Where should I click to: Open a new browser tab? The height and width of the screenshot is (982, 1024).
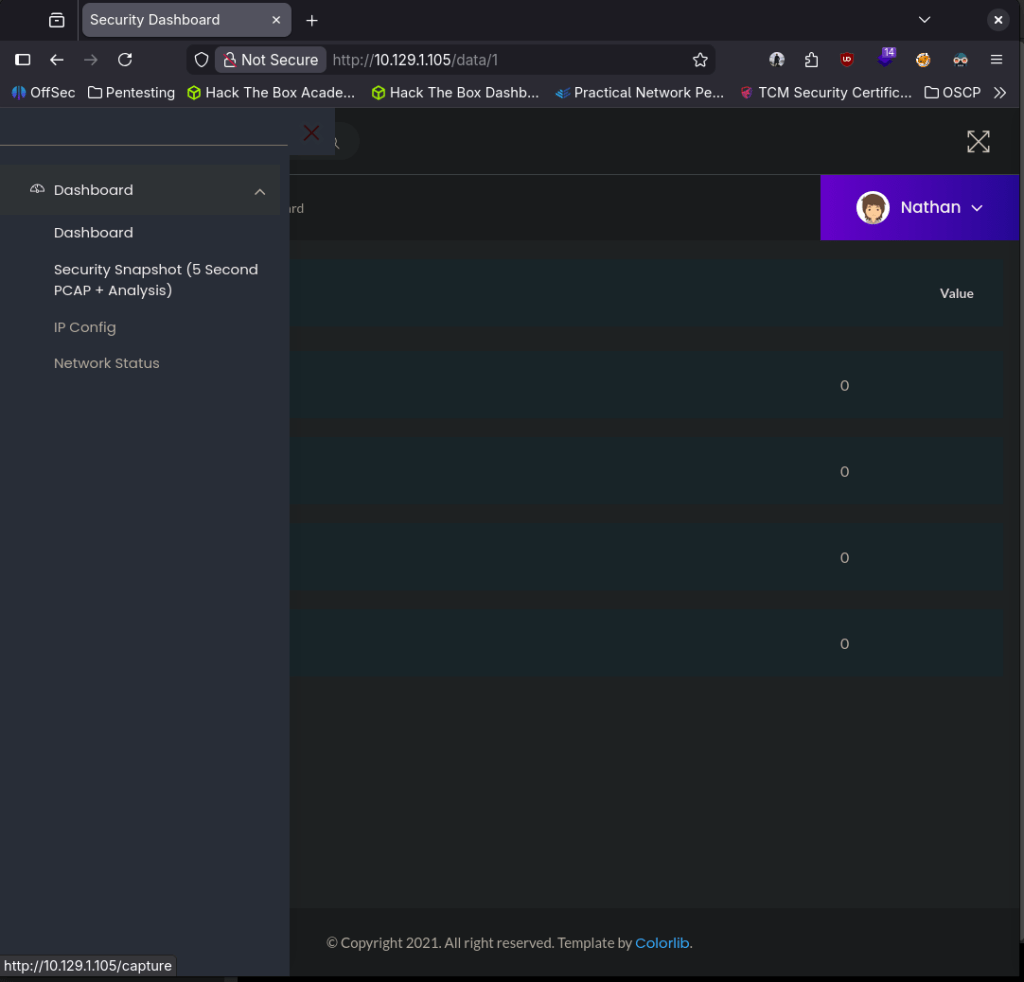point(312,20)
